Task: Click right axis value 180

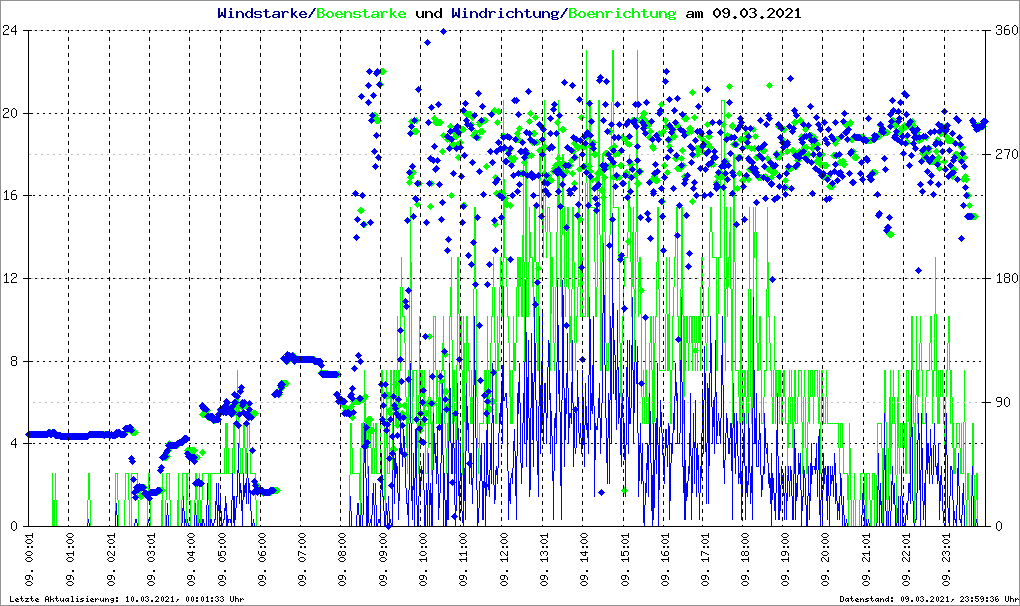Action: tap(1006, 278)
